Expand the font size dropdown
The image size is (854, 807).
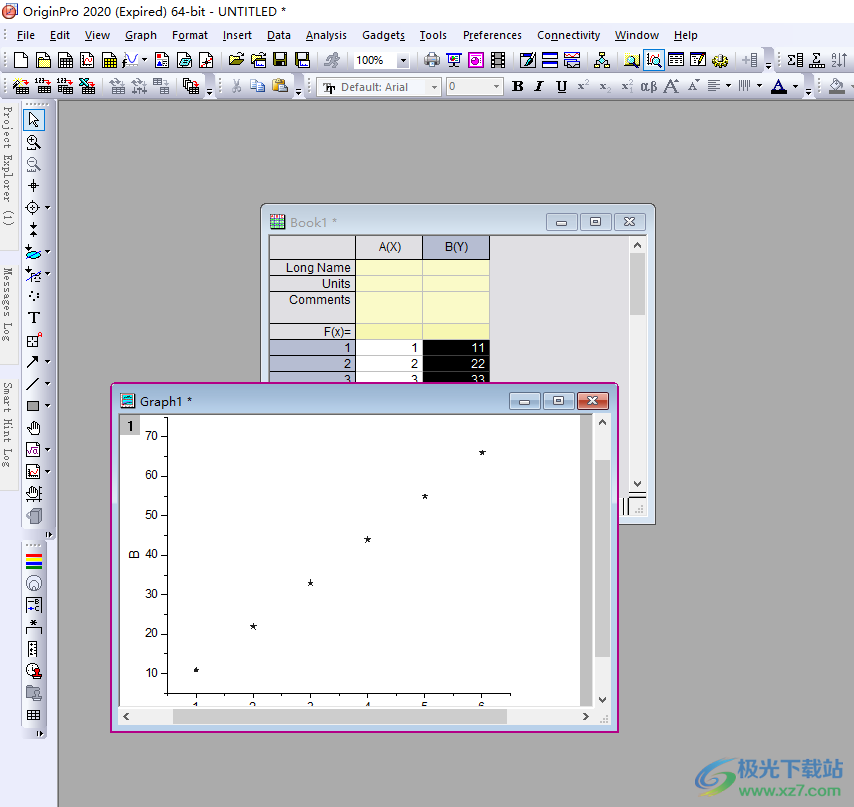(x=496, y=87)
